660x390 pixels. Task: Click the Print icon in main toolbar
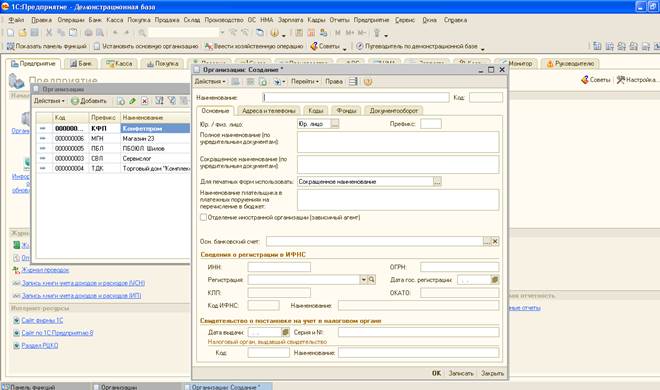[x=88, y=33]
